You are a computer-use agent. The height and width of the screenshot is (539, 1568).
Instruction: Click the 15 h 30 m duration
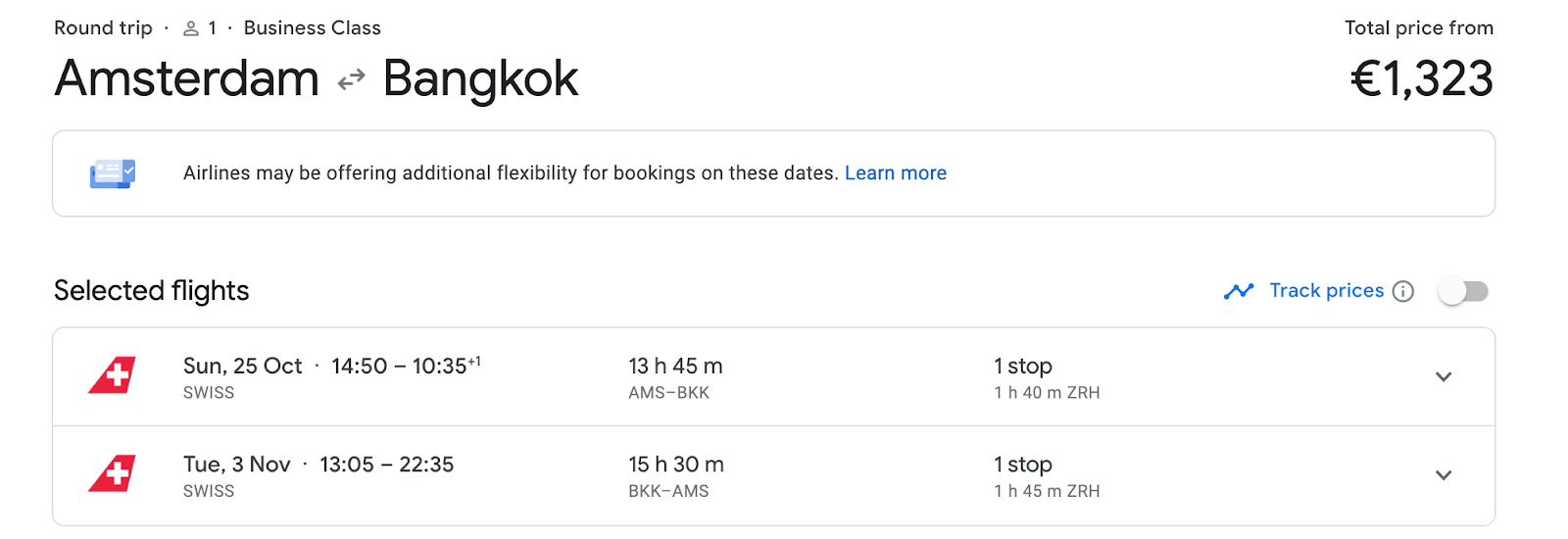(x=676, y=465)
